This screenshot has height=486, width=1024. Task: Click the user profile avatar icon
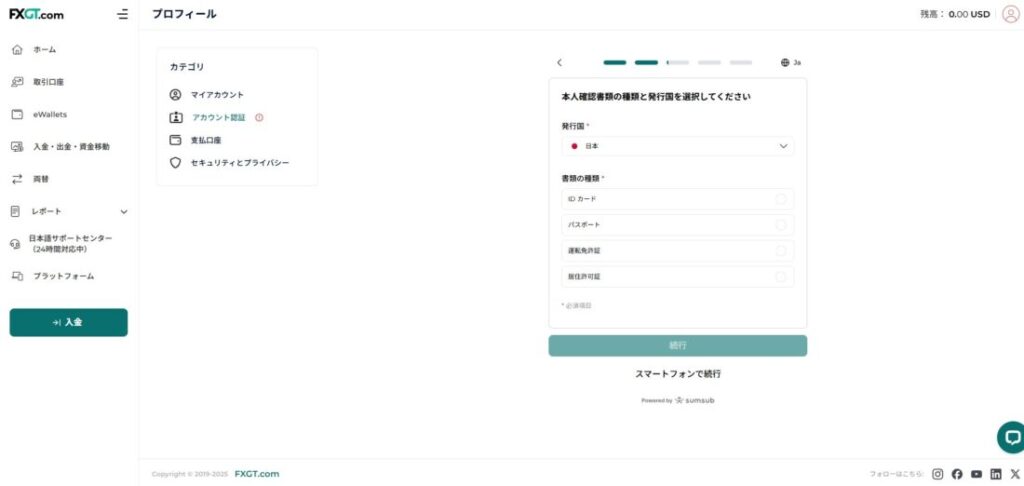pos(1010,14)
